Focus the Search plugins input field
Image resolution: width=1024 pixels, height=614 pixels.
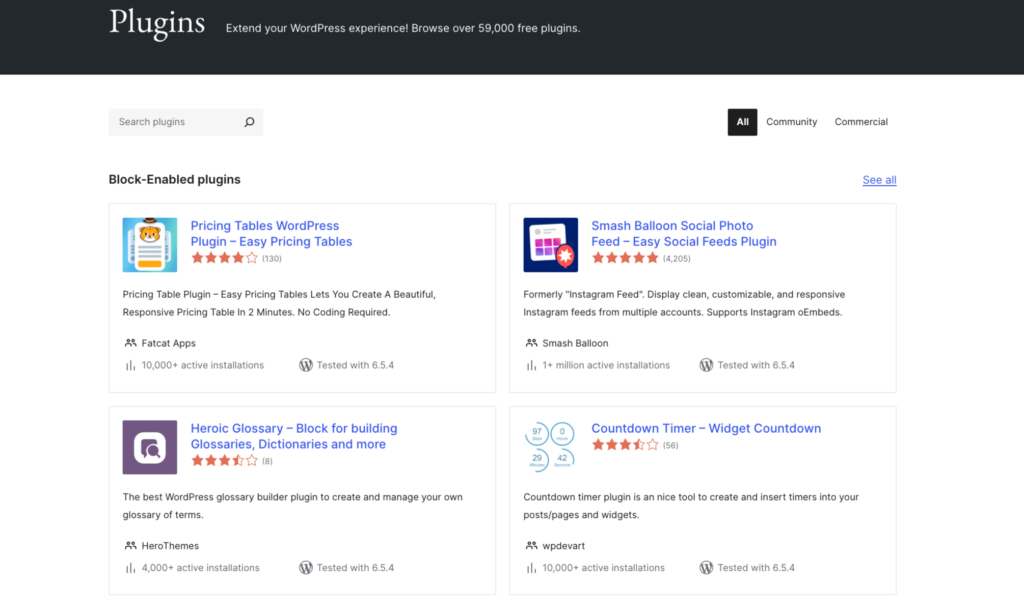[175, 122]
